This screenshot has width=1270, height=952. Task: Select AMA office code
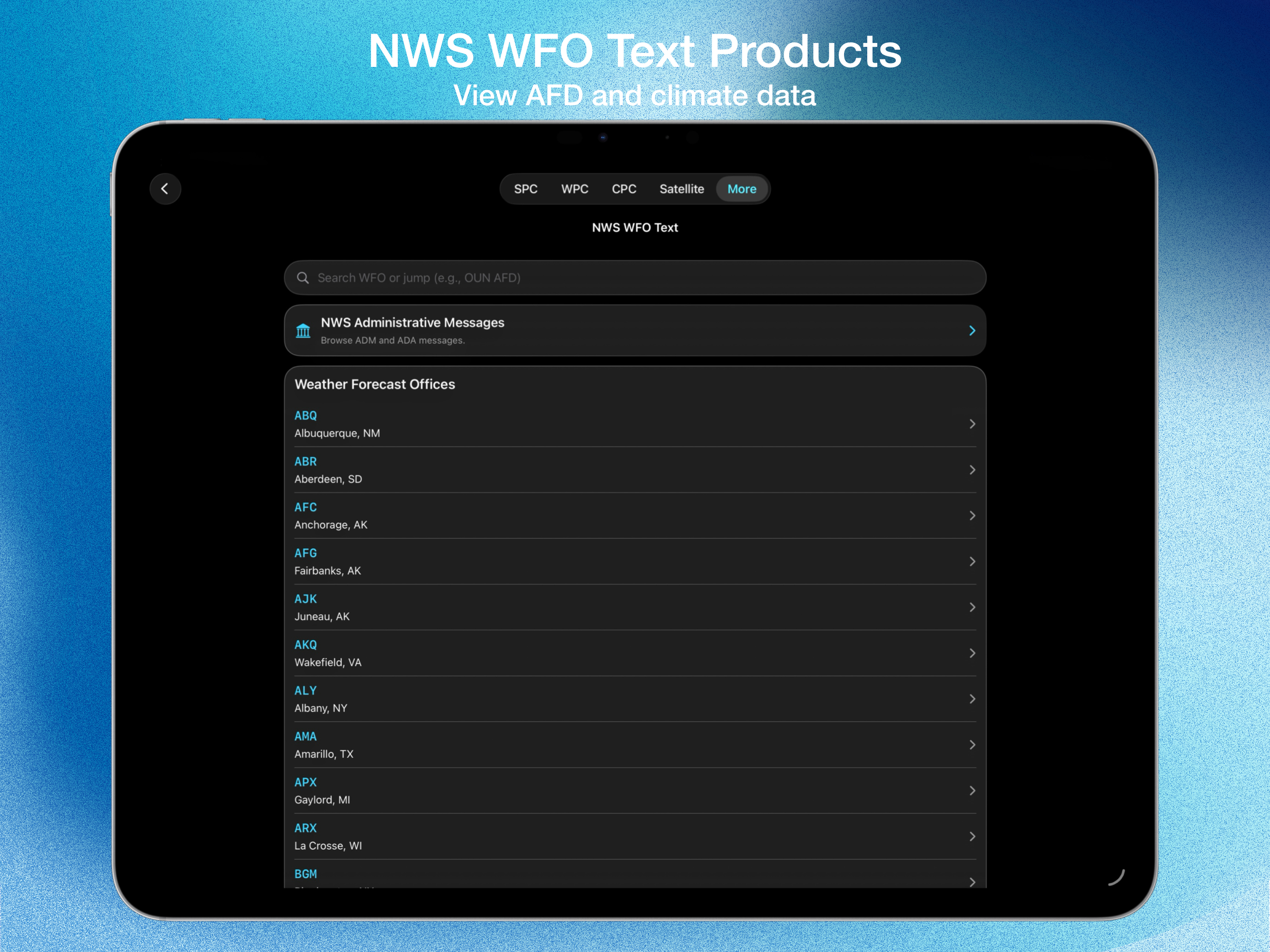(x=306, y=736)
